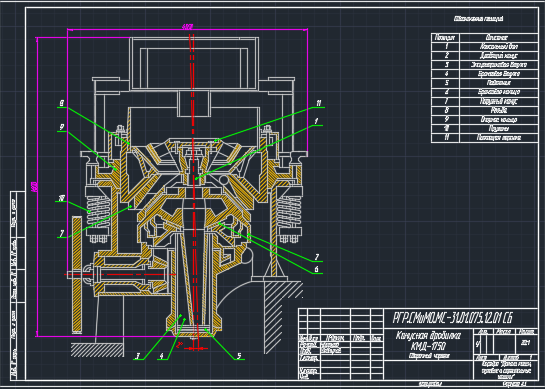
Task: Select the title text 'Конусная дробилка КМД-1750'
Action: [429, 341]
